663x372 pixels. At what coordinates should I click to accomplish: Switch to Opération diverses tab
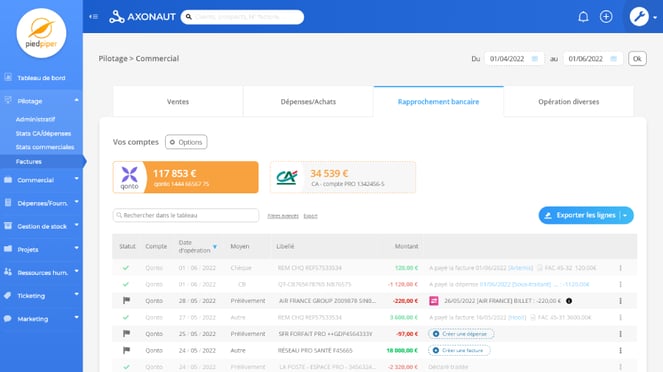point(569,101)
